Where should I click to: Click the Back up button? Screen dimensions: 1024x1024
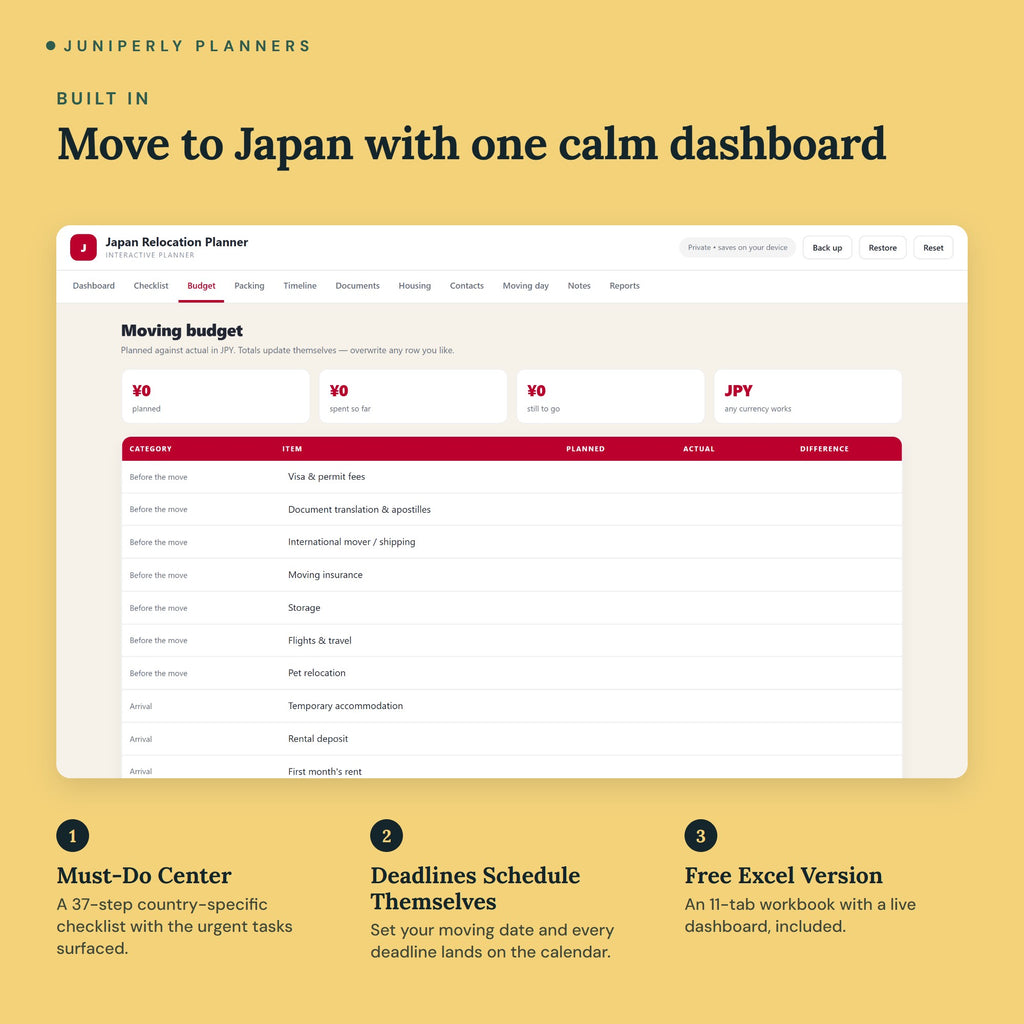coord(827,248)
